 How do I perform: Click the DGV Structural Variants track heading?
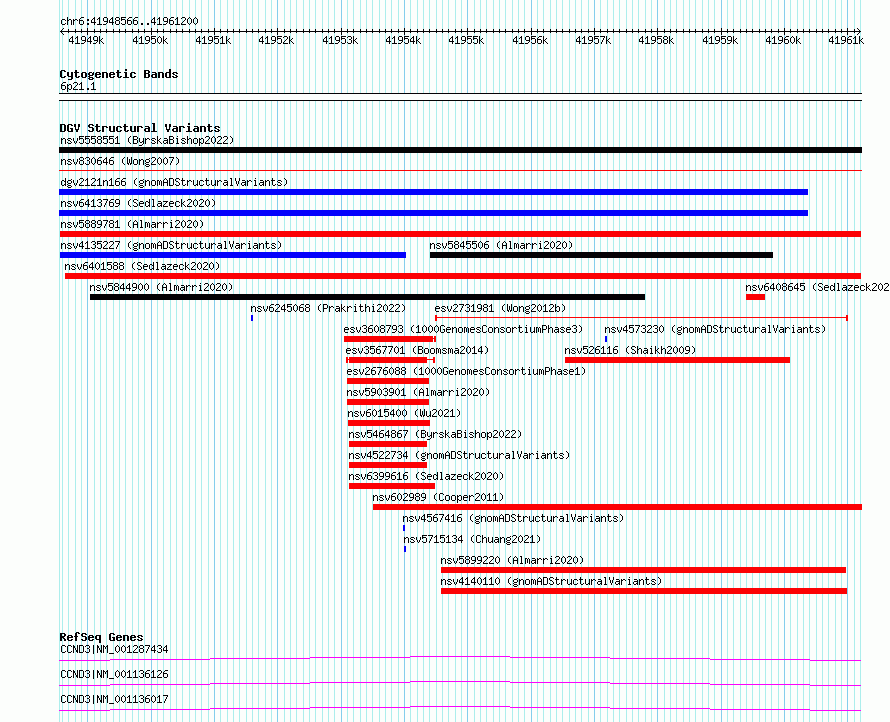140,128
